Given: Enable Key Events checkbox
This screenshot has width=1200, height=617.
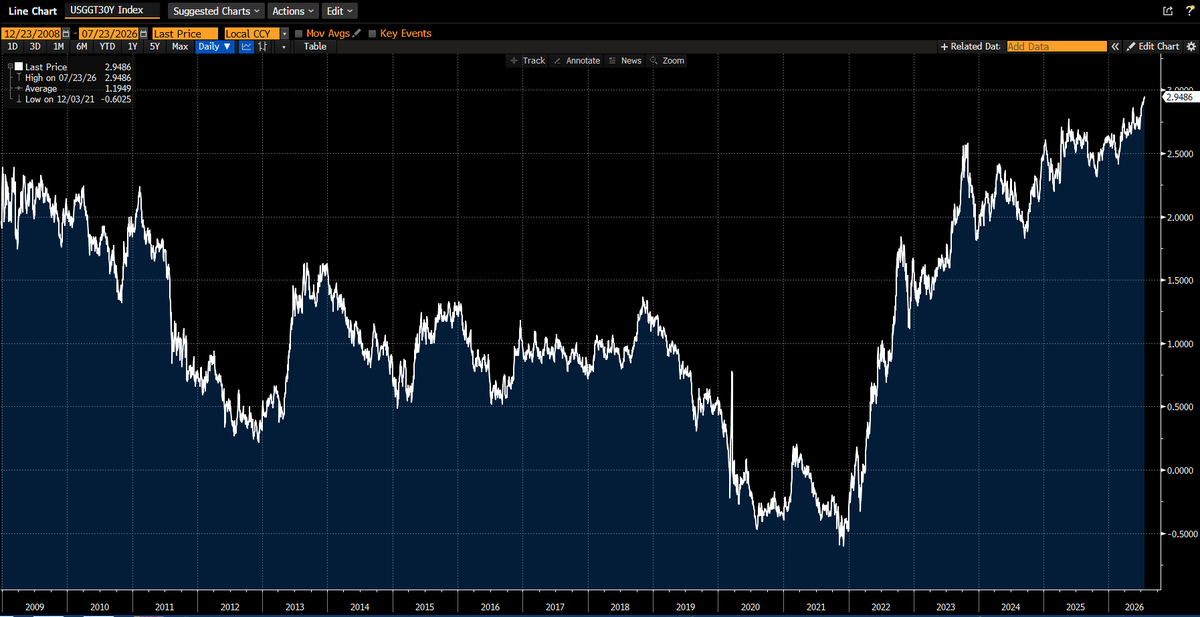Looking at the screenshot, I should (373, 33).
